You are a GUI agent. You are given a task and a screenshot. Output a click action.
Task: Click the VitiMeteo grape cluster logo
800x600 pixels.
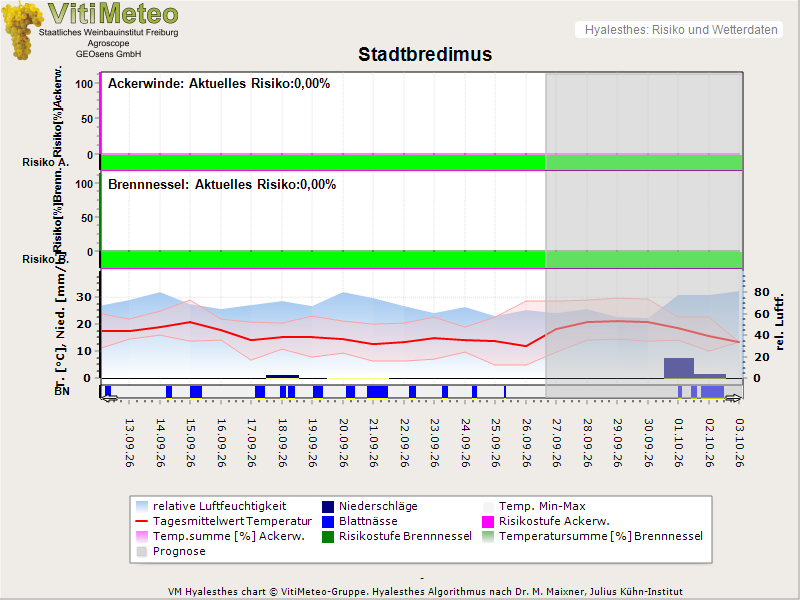(20, 31)
